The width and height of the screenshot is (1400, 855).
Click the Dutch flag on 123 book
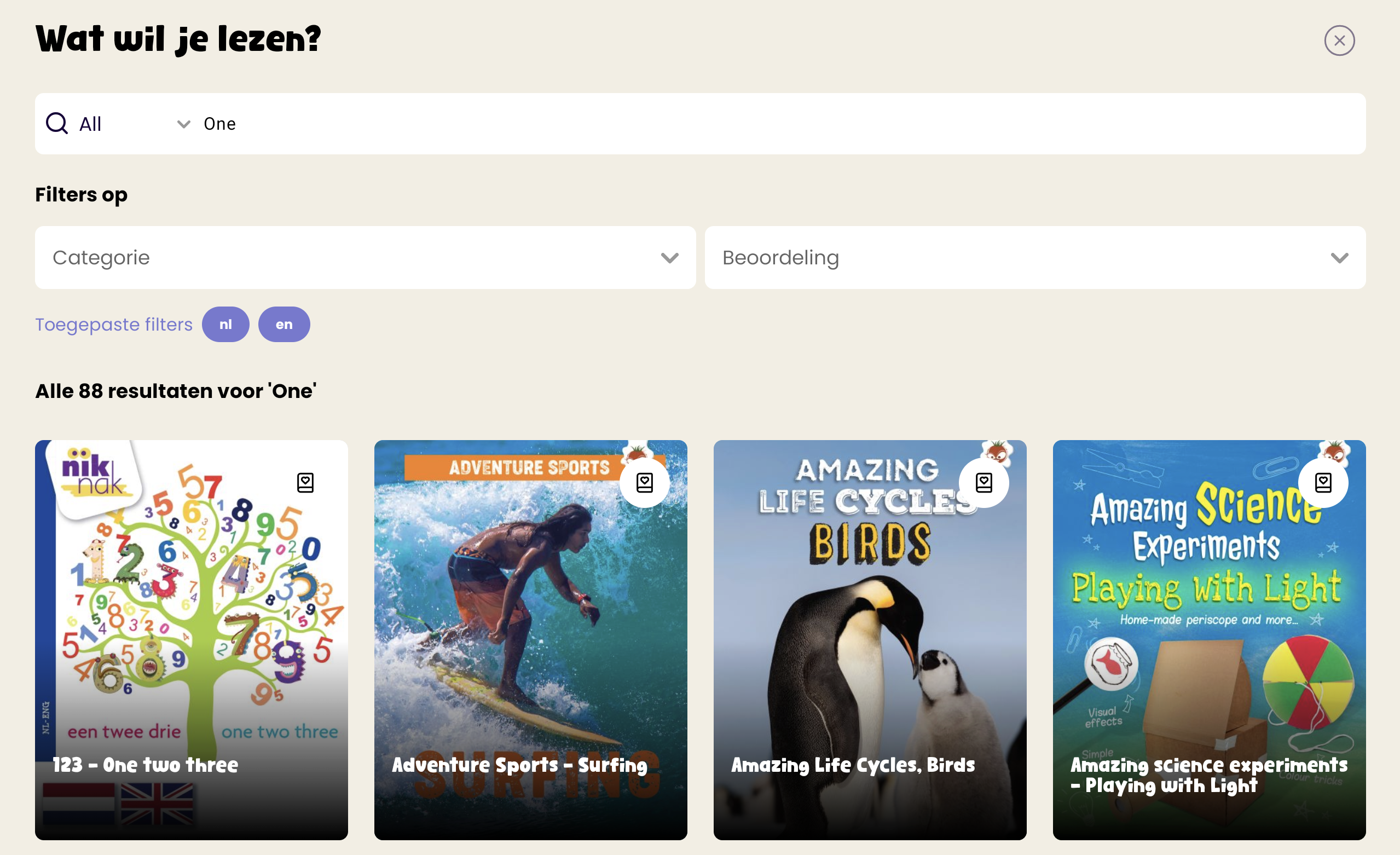click(x=78, y=804)
